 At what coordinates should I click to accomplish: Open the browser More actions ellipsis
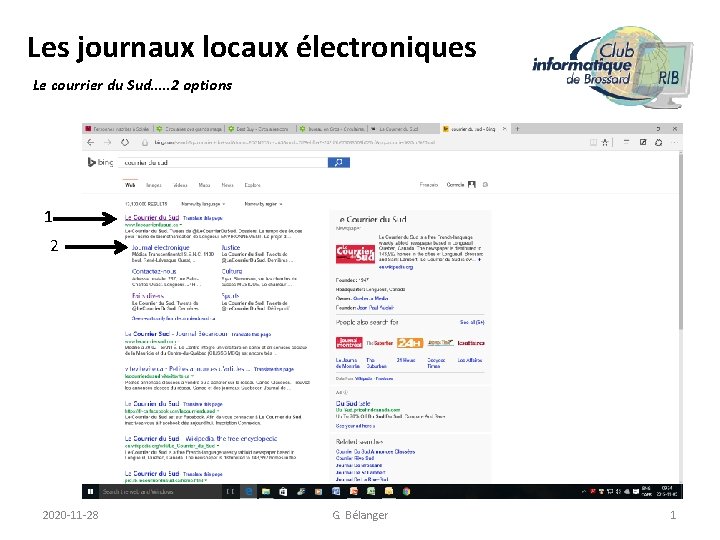[x=674, y=142]
